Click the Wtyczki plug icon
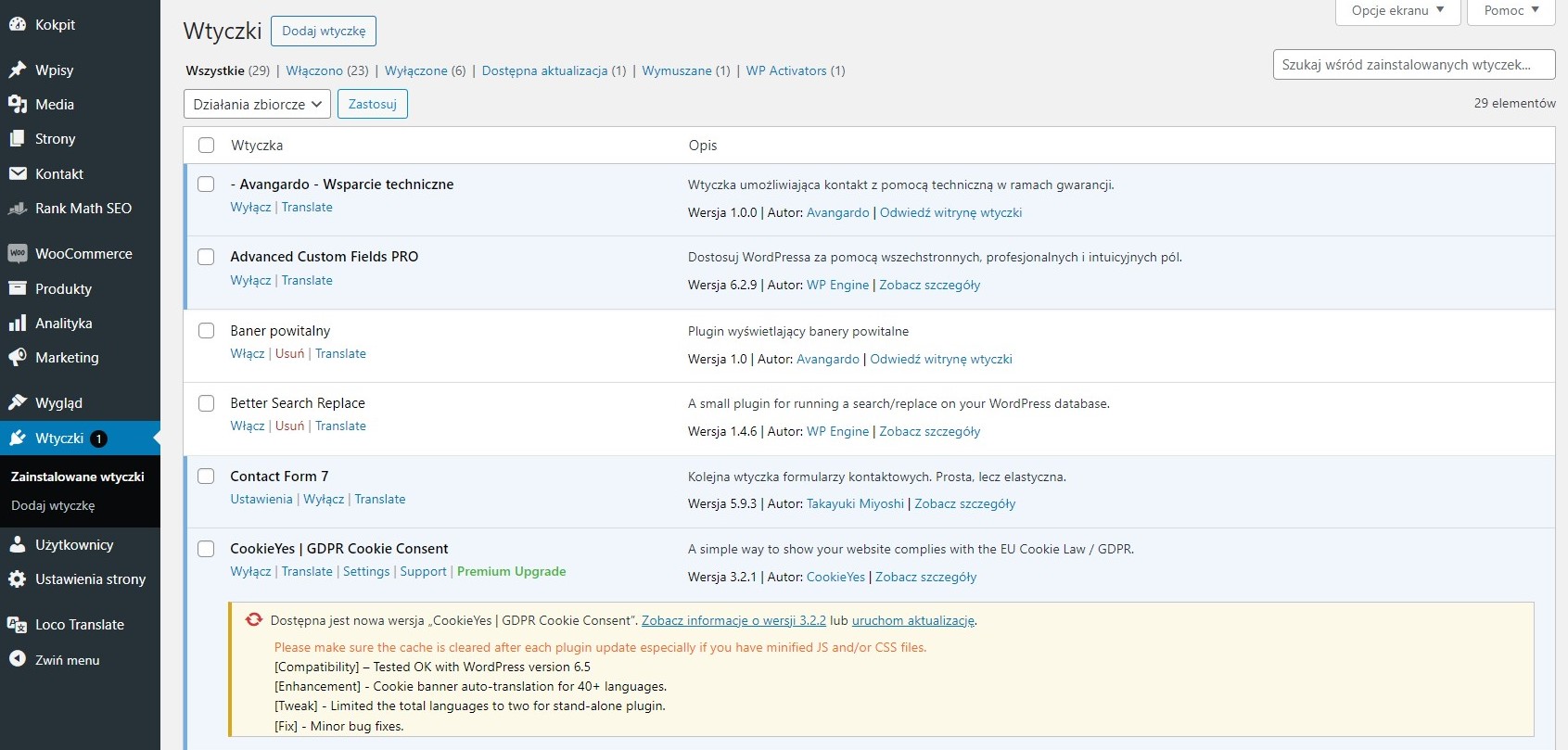 coord(17,439)
